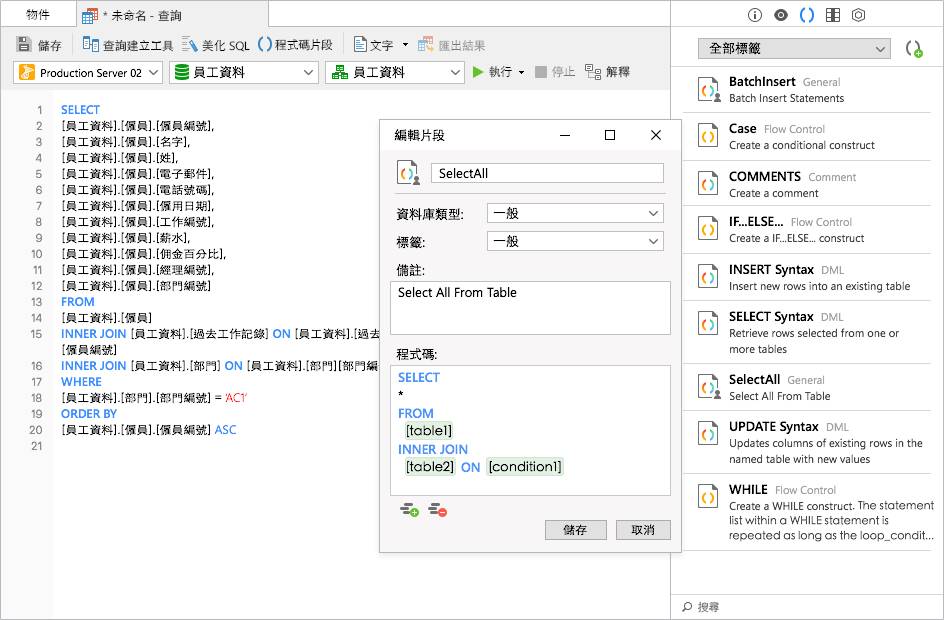
Task: Open the Production Server 02 connection dropdown
Action: point(88,72)
